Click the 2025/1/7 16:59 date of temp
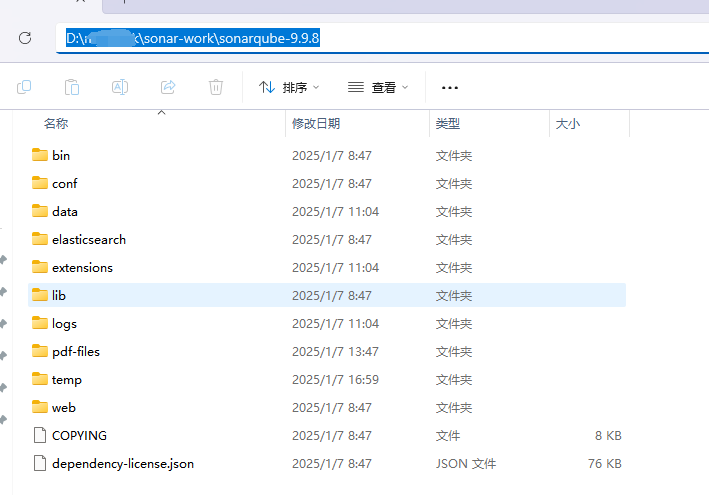This screenshot has height=495, width=709. click(x=335, y=380)
